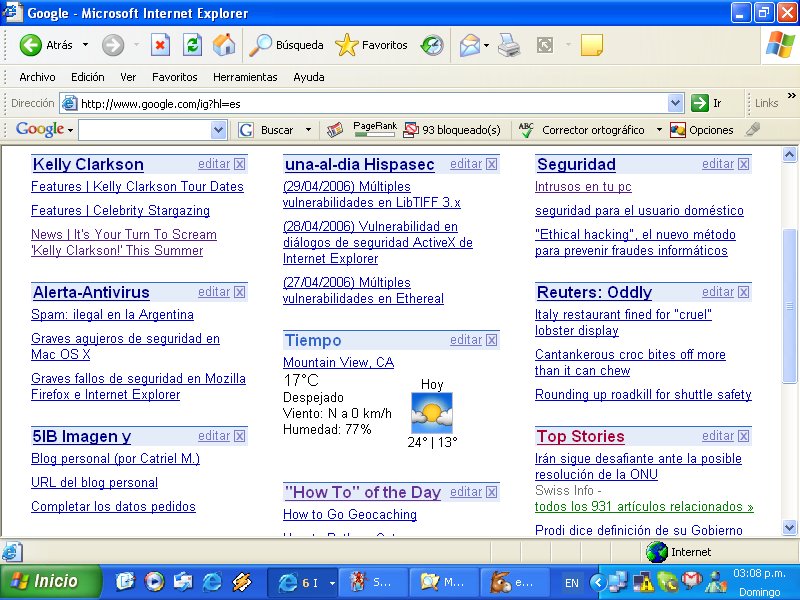Click today's sunny weather thumbnail
Image resolution: width=800 pixels, height=600 pixels.
pos(432,413)
